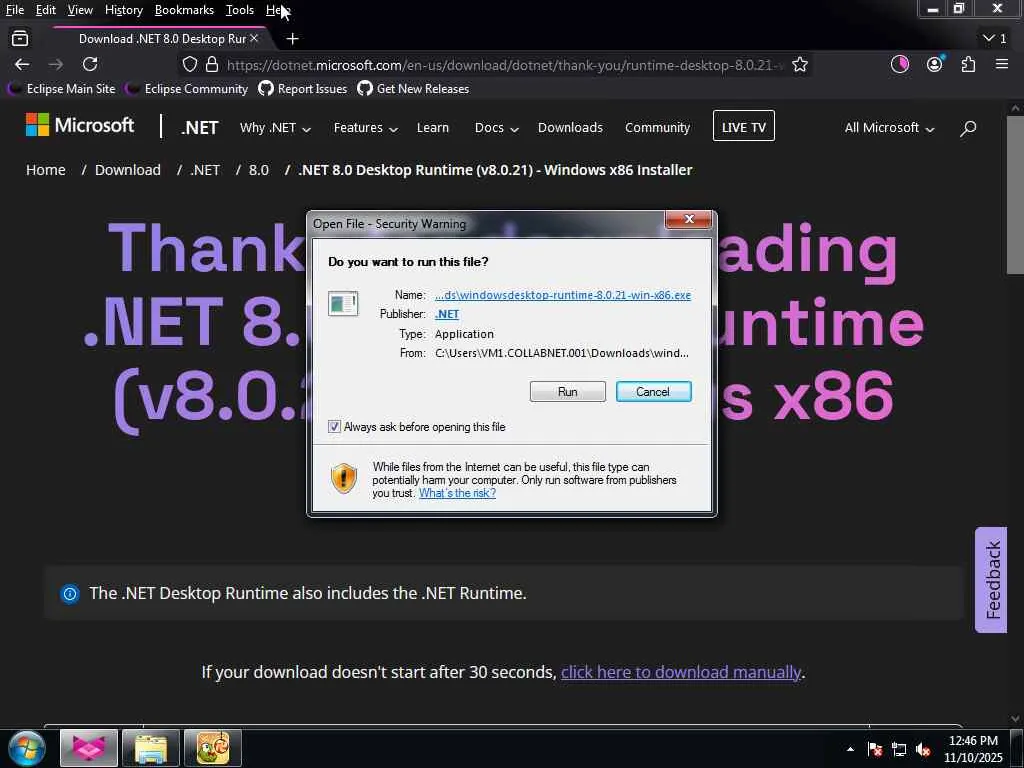The height and width of the screenshot is (768, 1024).
Task: Click the Microsoft logo
Action: [80, 125]
